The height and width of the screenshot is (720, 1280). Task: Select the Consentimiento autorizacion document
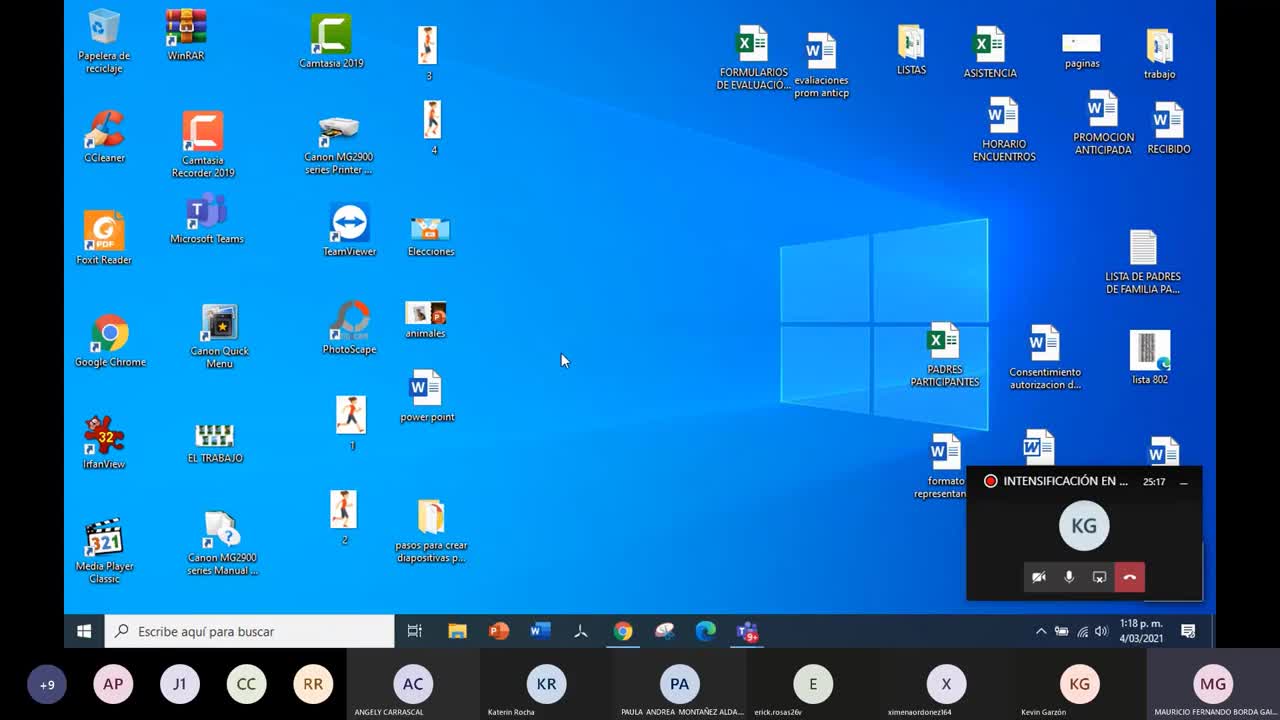pyautogui.click(x=1045, y=357)
